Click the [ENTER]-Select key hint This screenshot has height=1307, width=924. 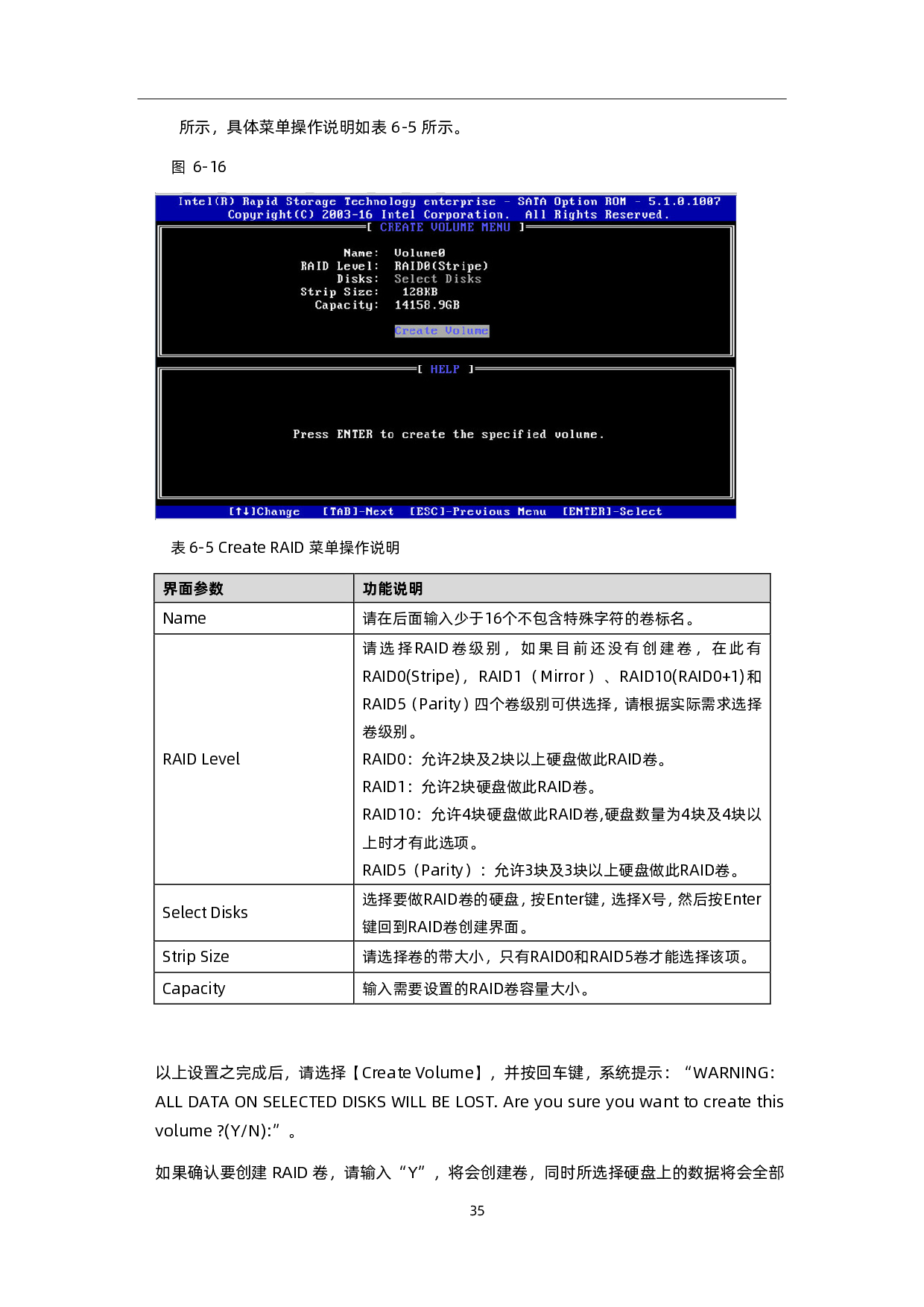pos(612,512)
